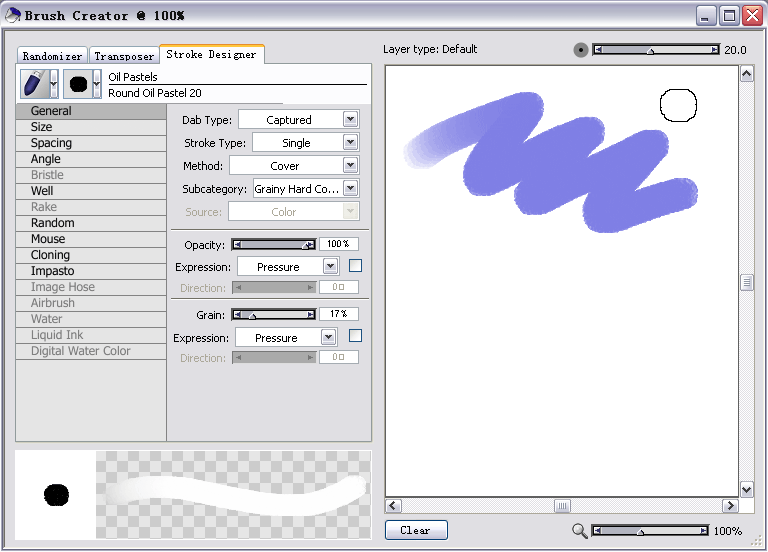Click the Oil Pastels brush category icon

click(34, 84)
